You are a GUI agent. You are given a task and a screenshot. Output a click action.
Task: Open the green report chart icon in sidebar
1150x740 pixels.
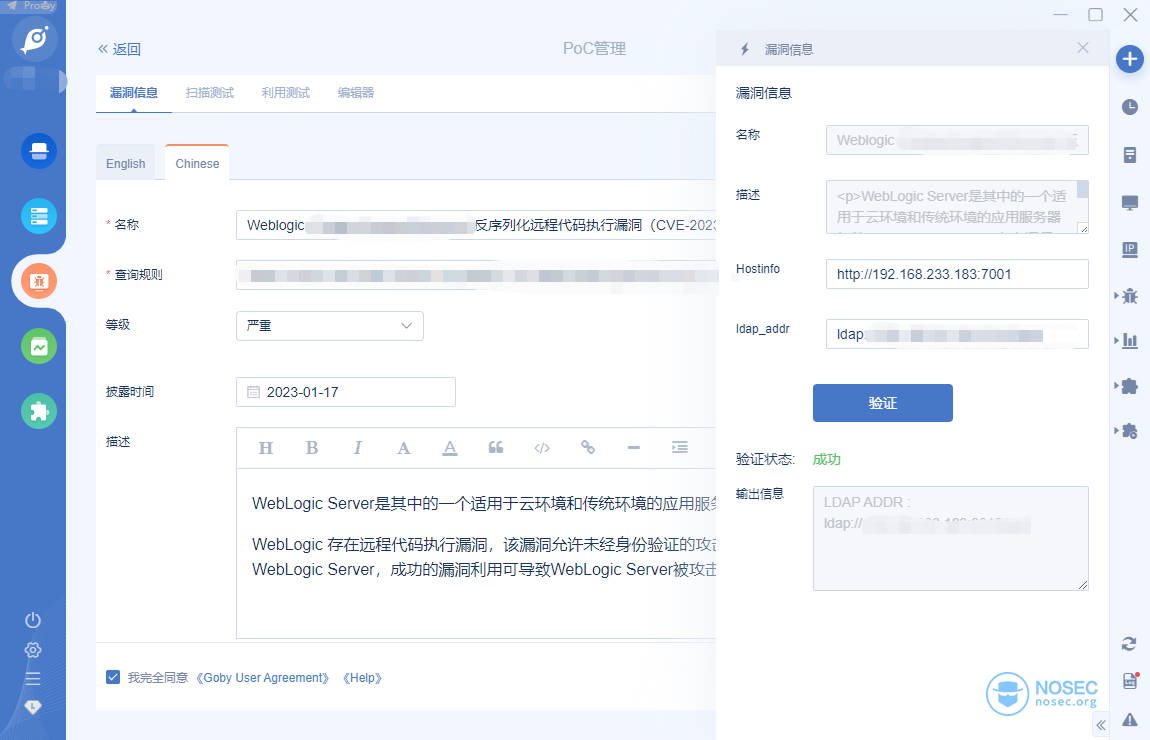39,346
